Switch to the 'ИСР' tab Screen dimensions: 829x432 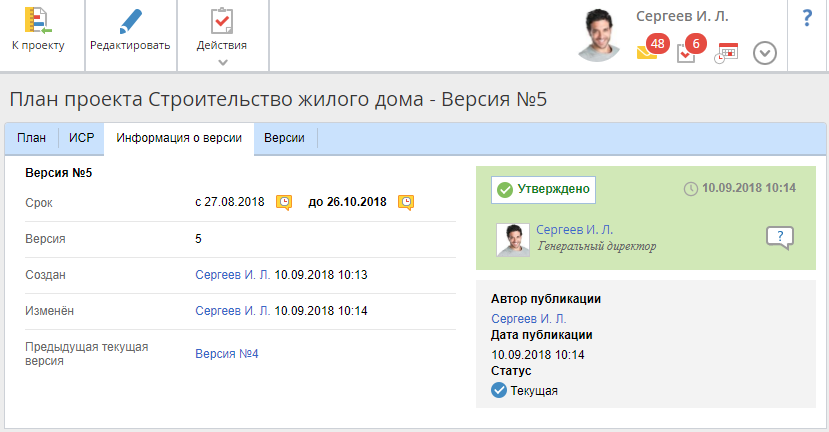(x=81, y=138)
